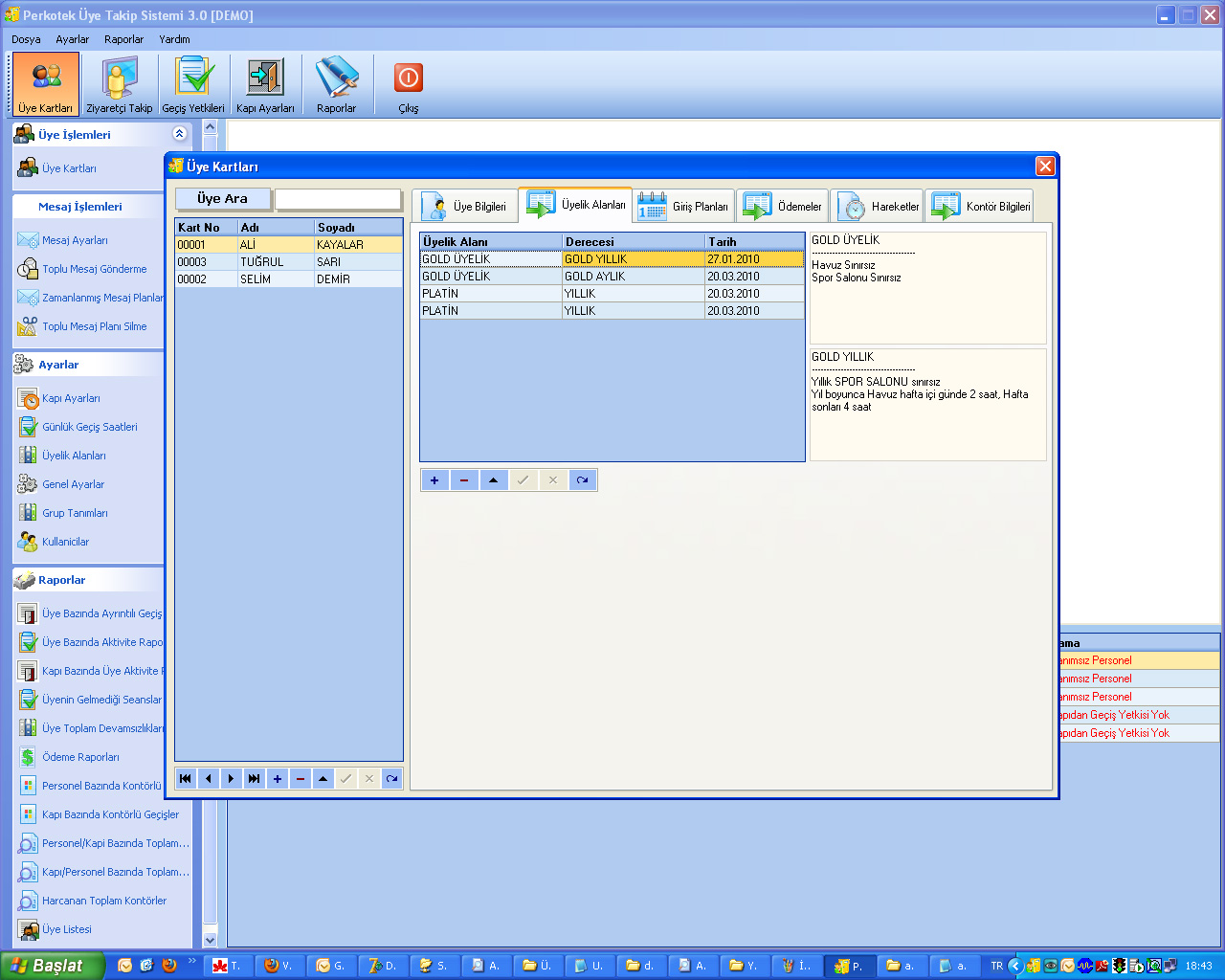Click the Toplu Mesaj Gönderme link
The image size is (1225, 980).
94,269
